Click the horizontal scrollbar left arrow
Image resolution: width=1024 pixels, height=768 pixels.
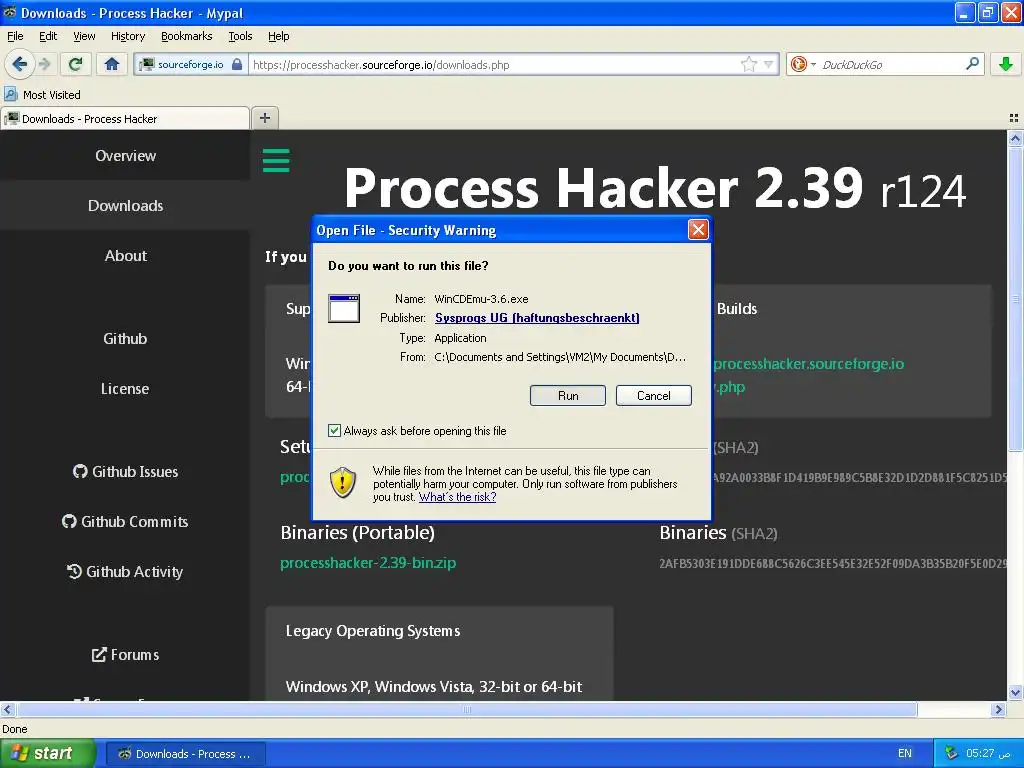[x=7, y=709]
